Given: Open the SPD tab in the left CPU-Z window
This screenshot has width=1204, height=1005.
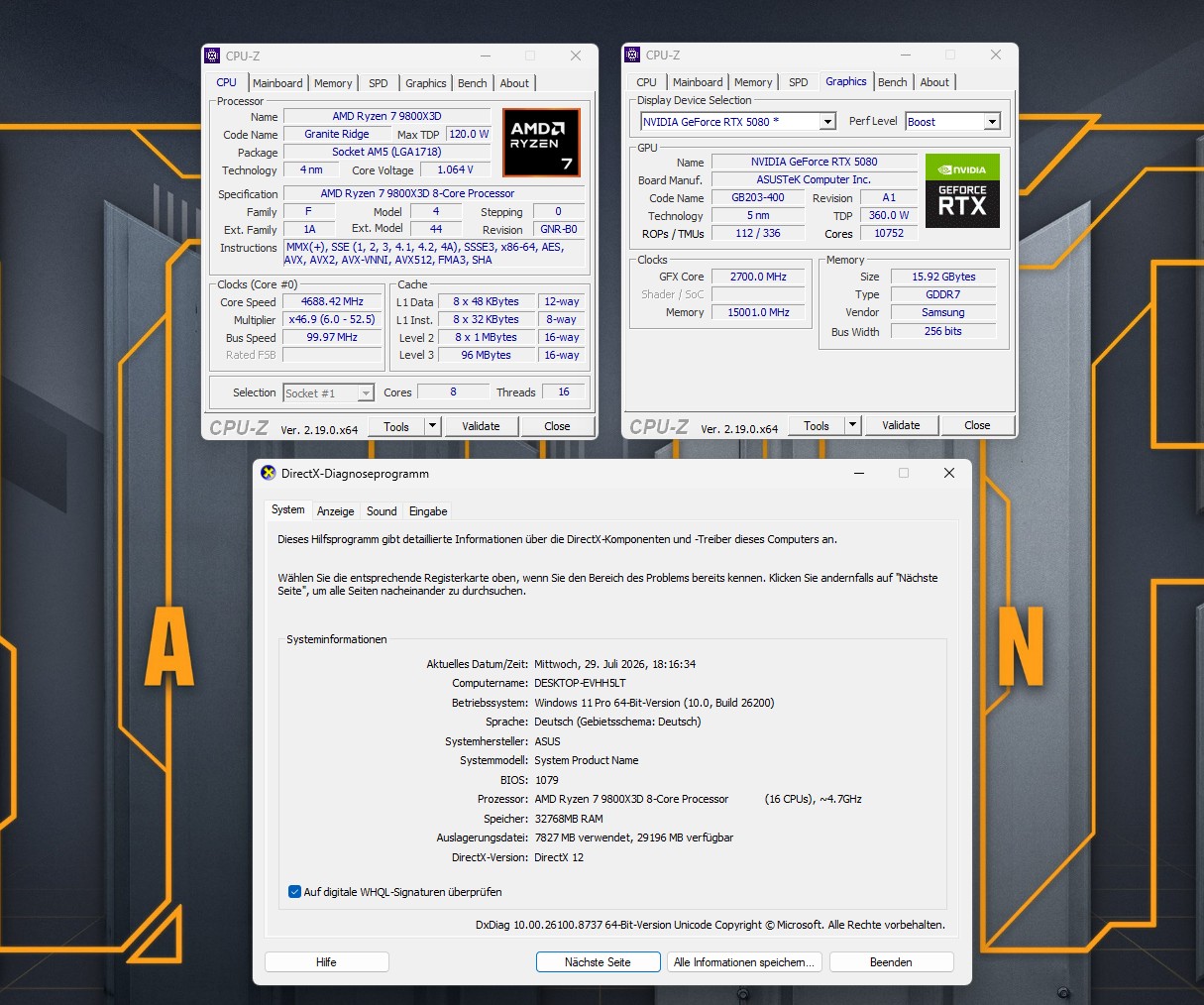Looking at the screenshot, I should [379, 83].
